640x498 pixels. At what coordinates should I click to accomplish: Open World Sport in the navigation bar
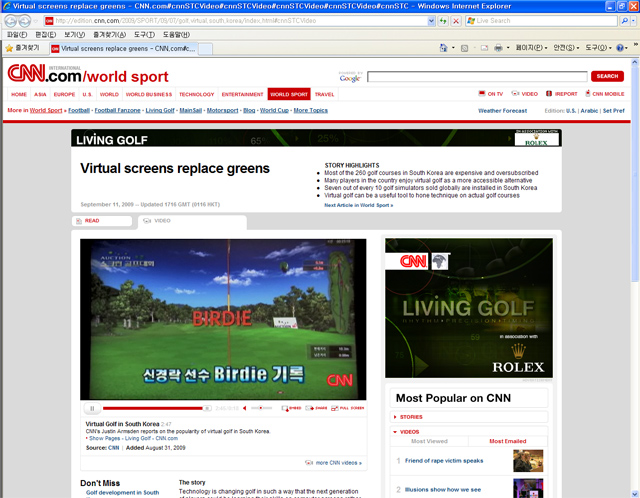289,94
